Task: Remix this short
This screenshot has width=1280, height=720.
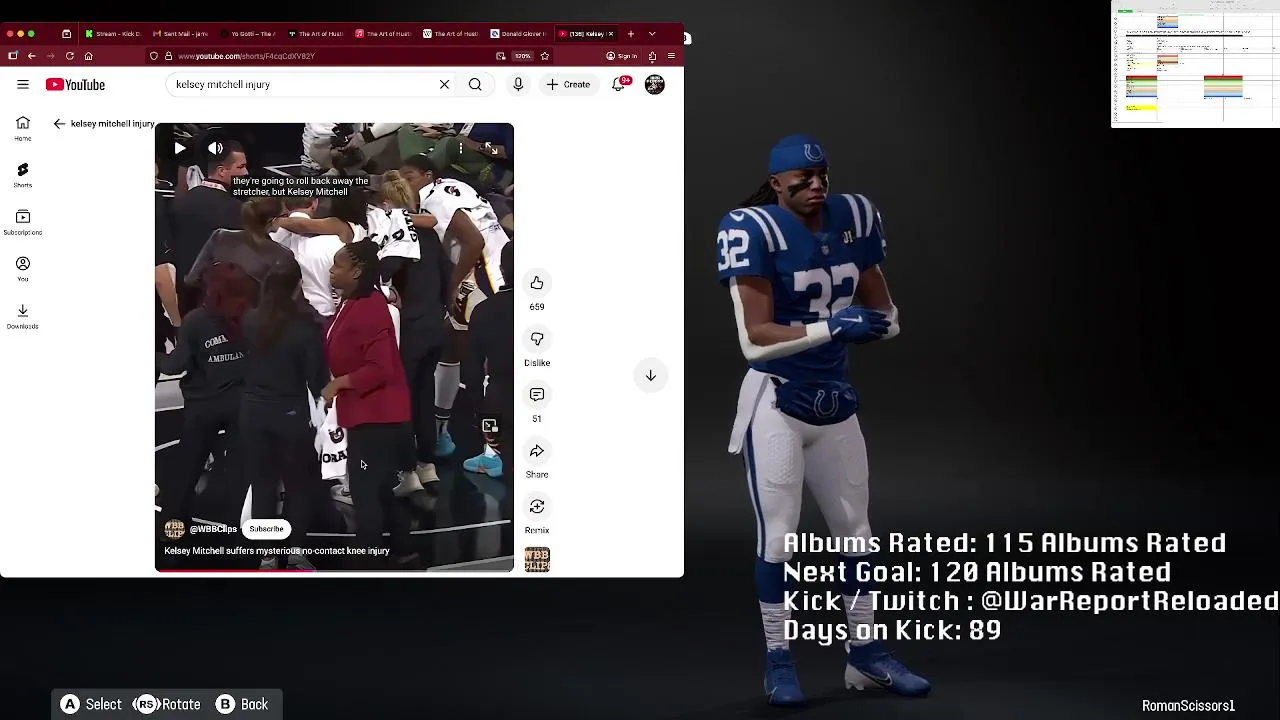Action: tap(537, 508)
